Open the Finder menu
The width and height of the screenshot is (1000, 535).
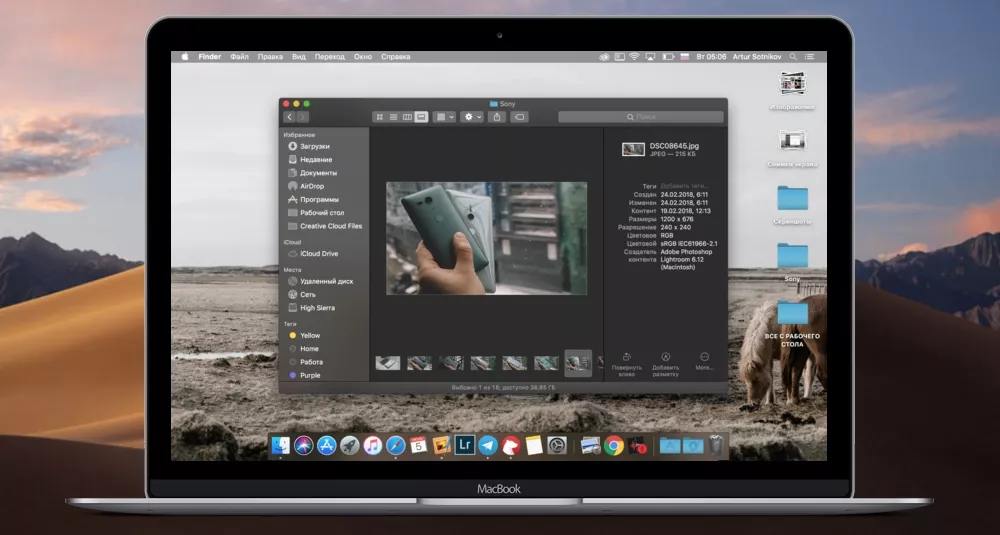(x=210, y=57)
